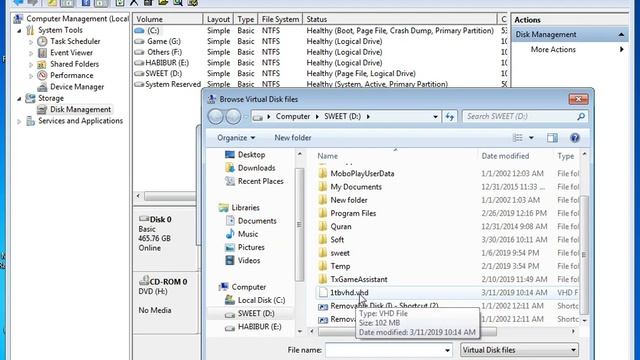Open the view options dropdown arrow
The image size is (640, 360).
pyautogui.click(x=531, y=138)
